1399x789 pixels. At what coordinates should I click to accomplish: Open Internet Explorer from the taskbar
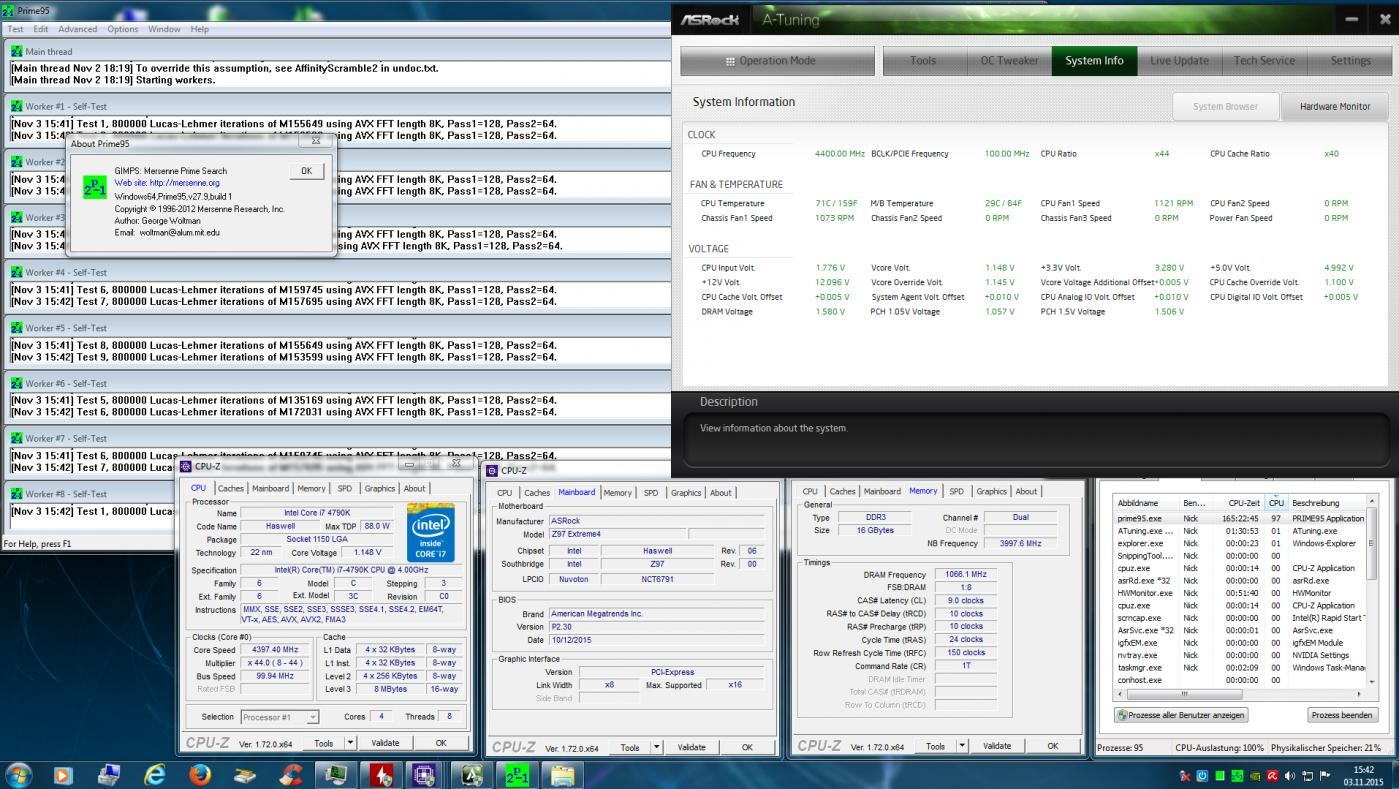point(155,773)
